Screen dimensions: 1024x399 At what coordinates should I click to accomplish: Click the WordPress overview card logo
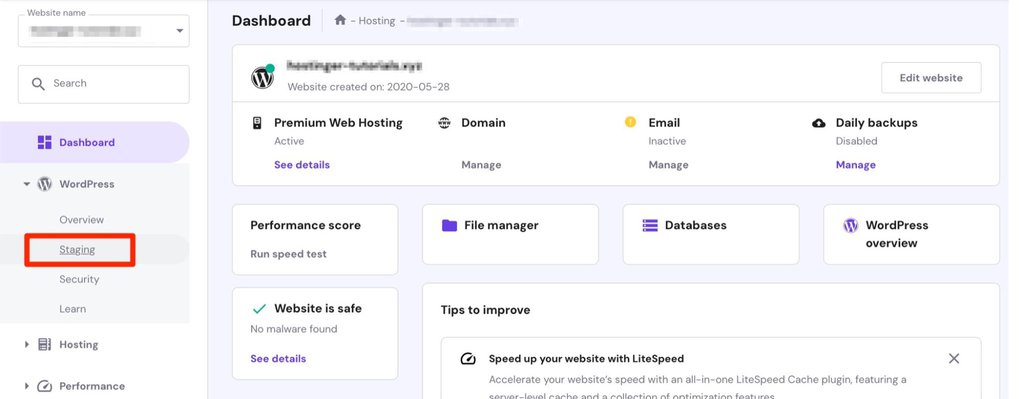(850, 225)
